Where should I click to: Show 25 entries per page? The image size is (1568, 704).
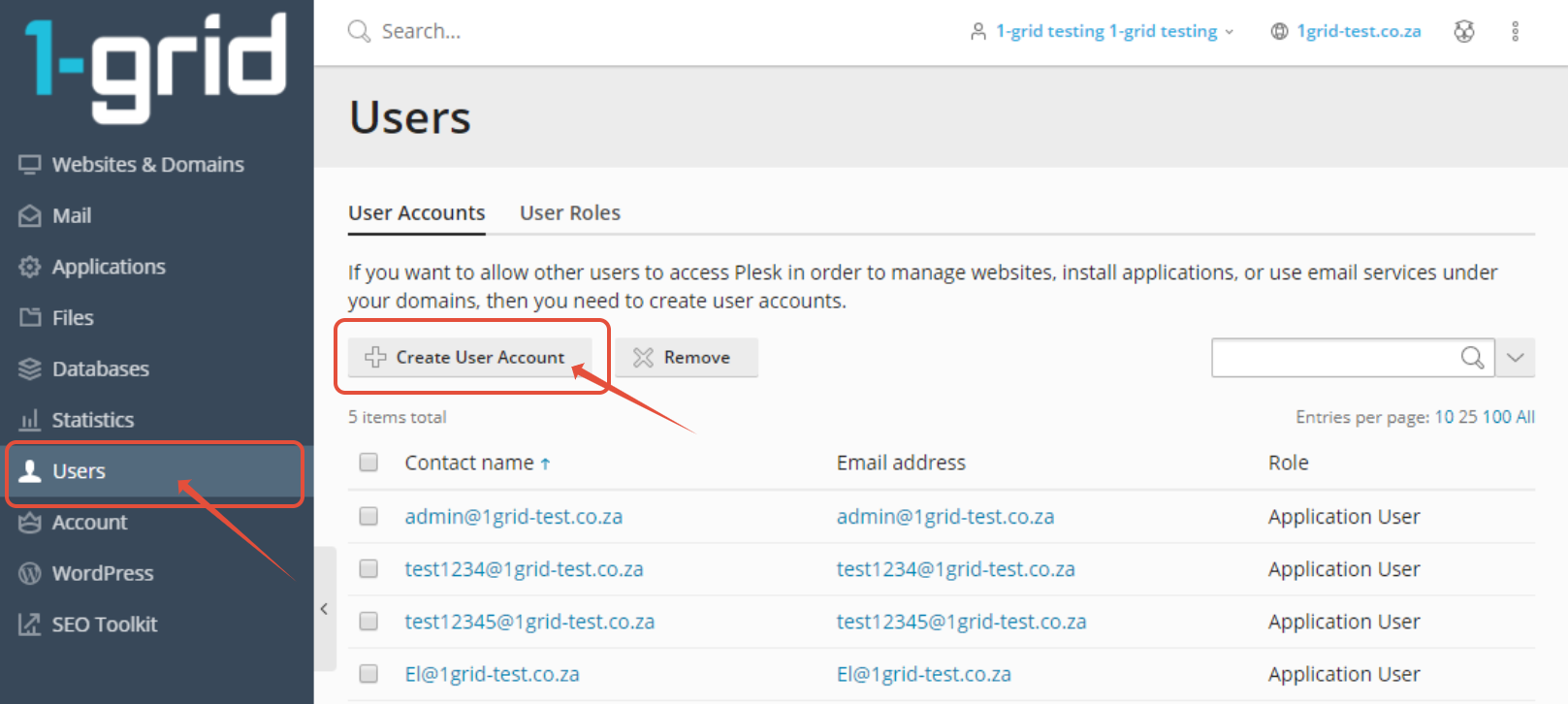coord(1468,417)
